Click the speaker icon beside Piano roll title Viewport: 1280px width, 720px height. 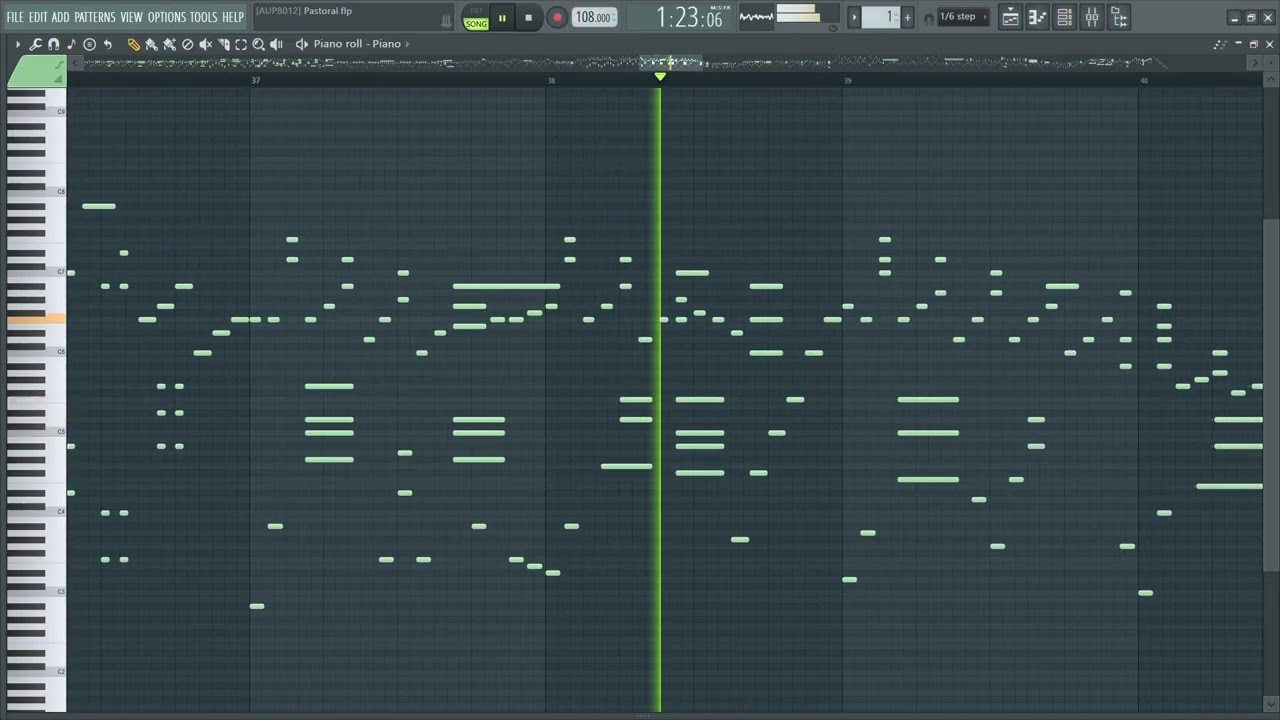[302, 44]
